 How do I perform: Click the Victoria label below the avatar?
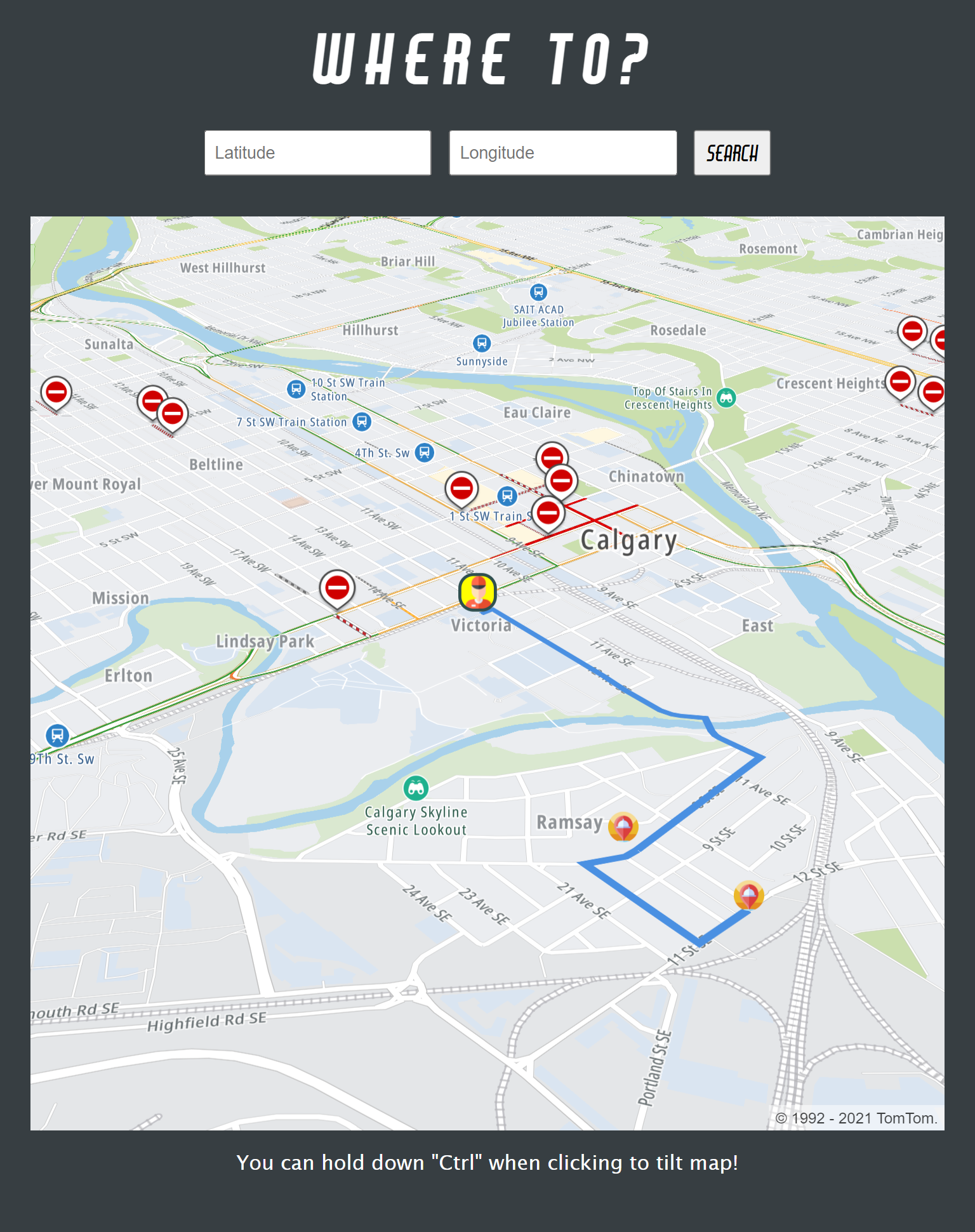tap(481, 625)
